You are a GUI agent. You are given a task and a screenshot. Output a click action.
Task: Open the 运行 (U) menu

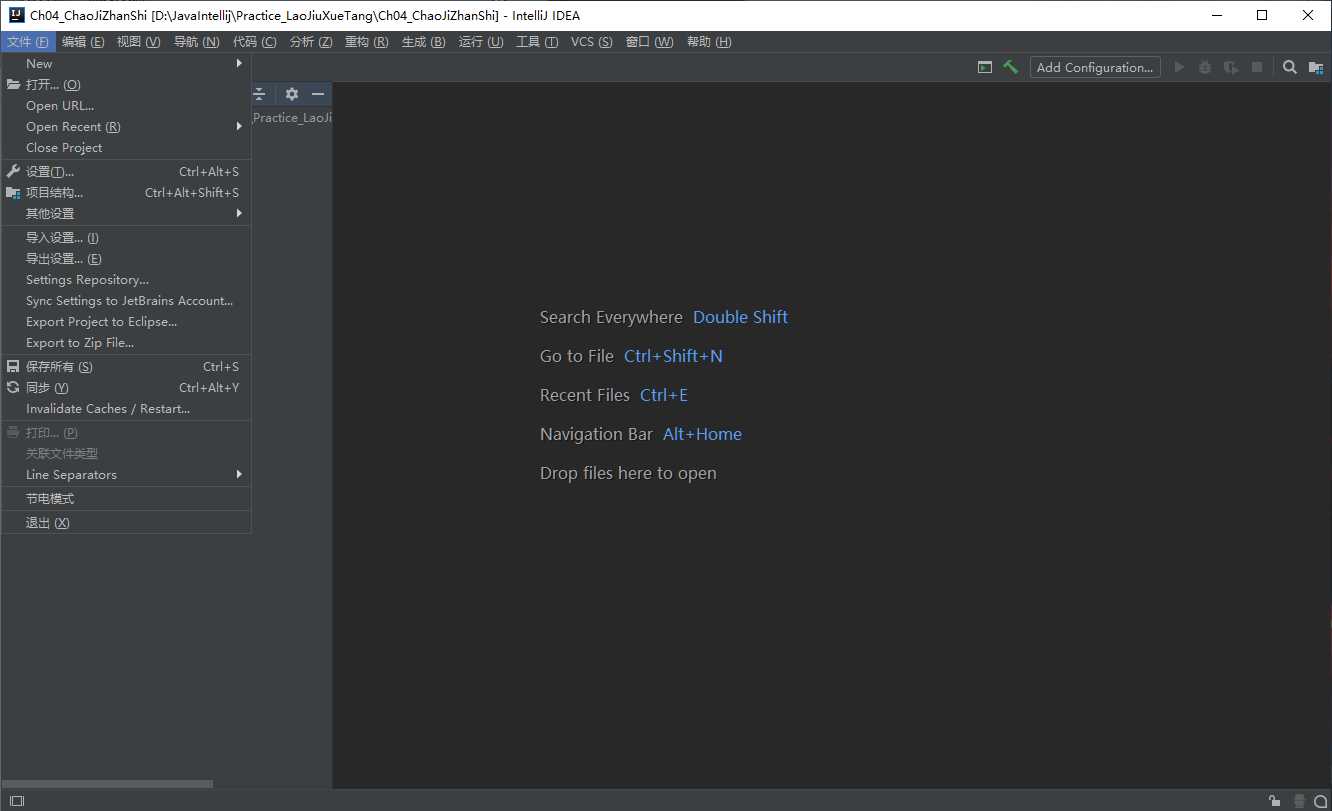click(x=481, y=41)
